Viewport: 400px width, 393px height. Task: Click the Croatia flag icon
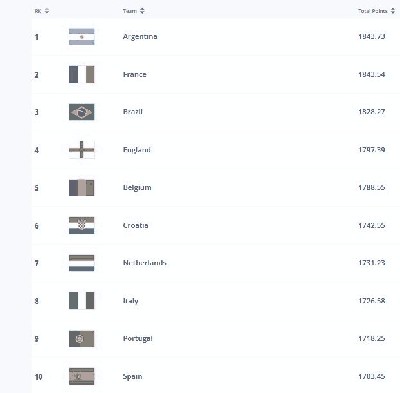pos(82,226)
